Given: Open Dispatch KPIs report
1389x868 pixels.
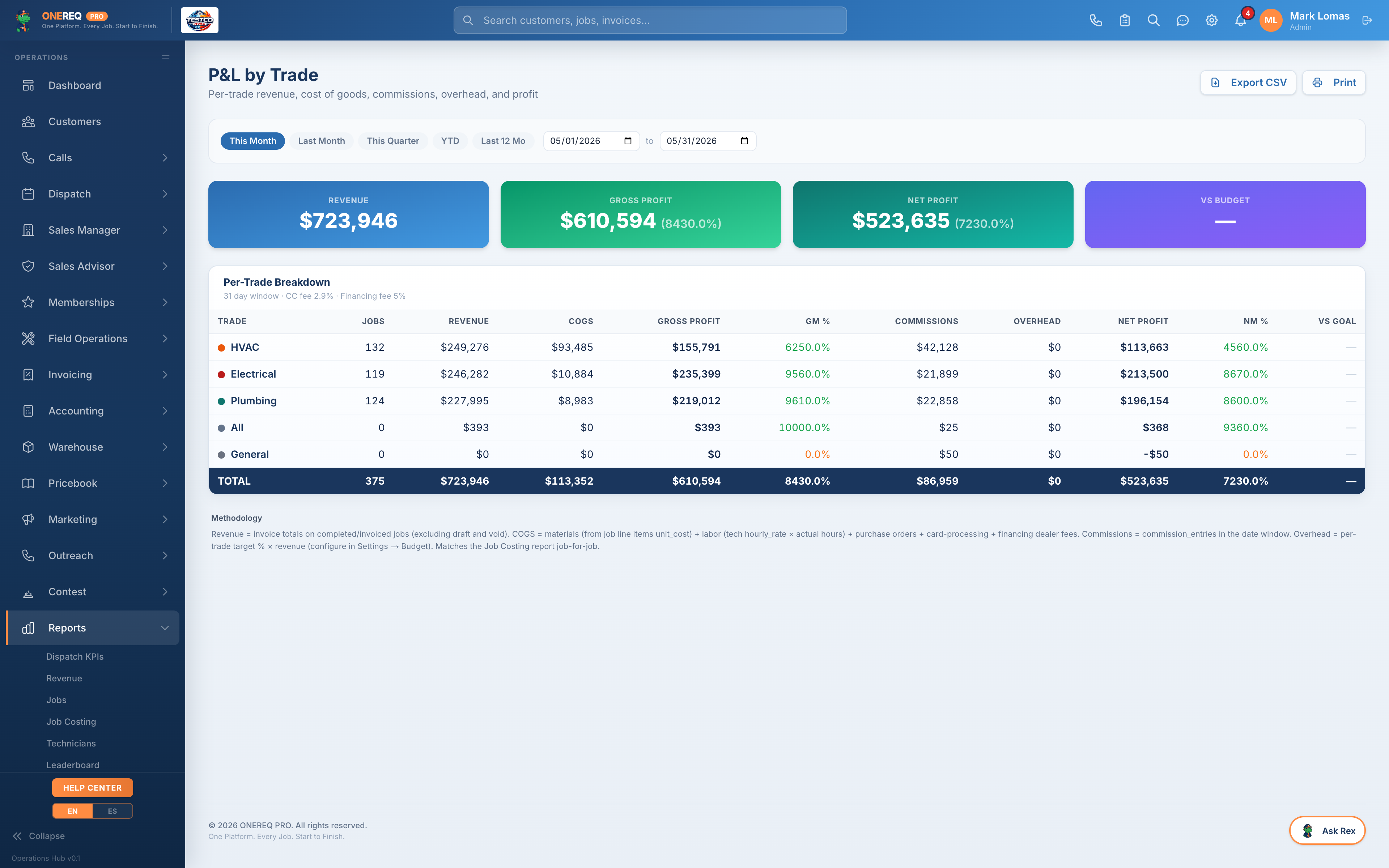Looking at the screenshot, I should coord(75,657).
